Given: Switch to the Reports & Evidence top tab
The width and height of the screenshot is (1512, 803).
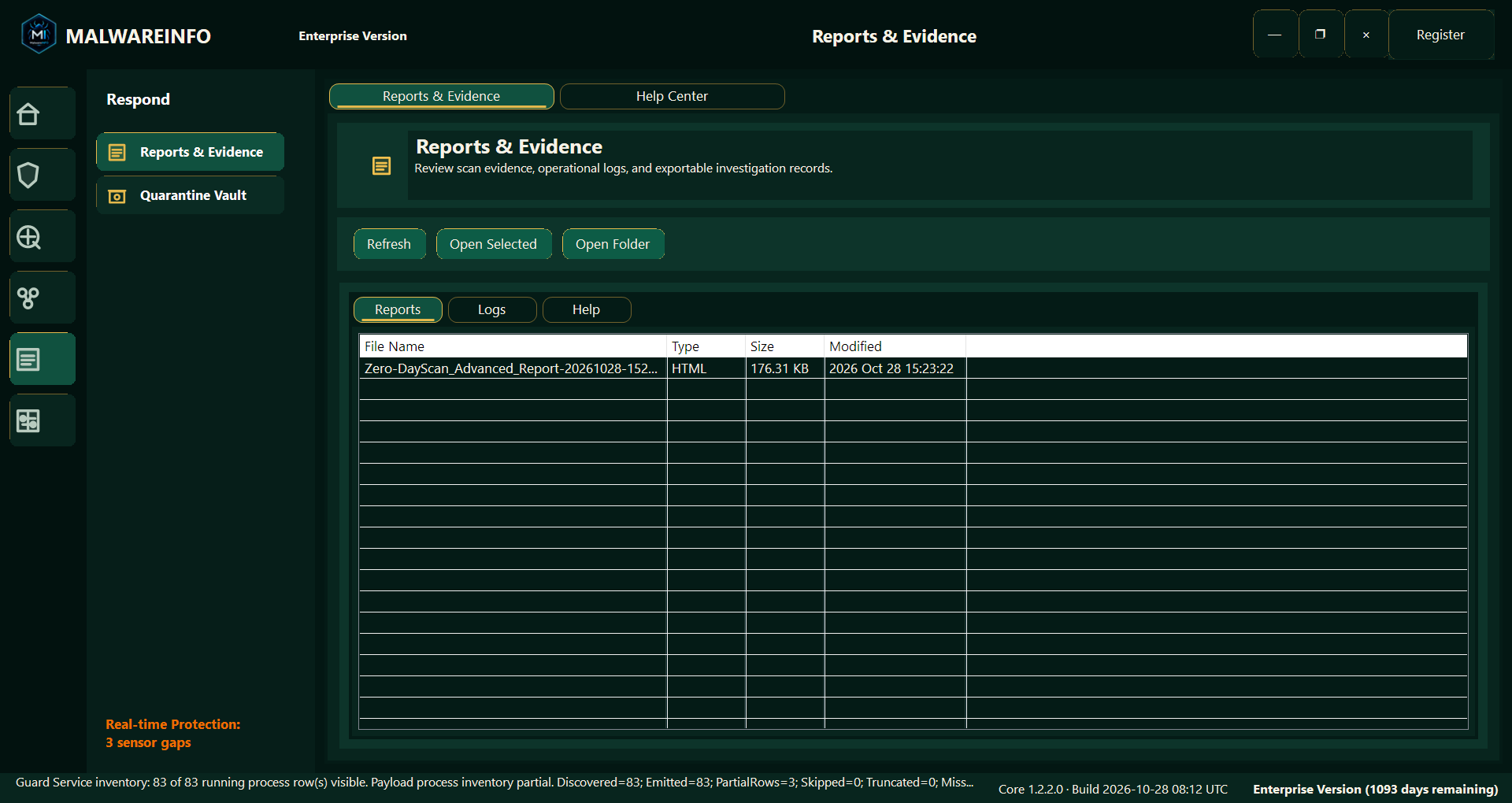Looking at the screenshot, I should click(x=441, y=96).
